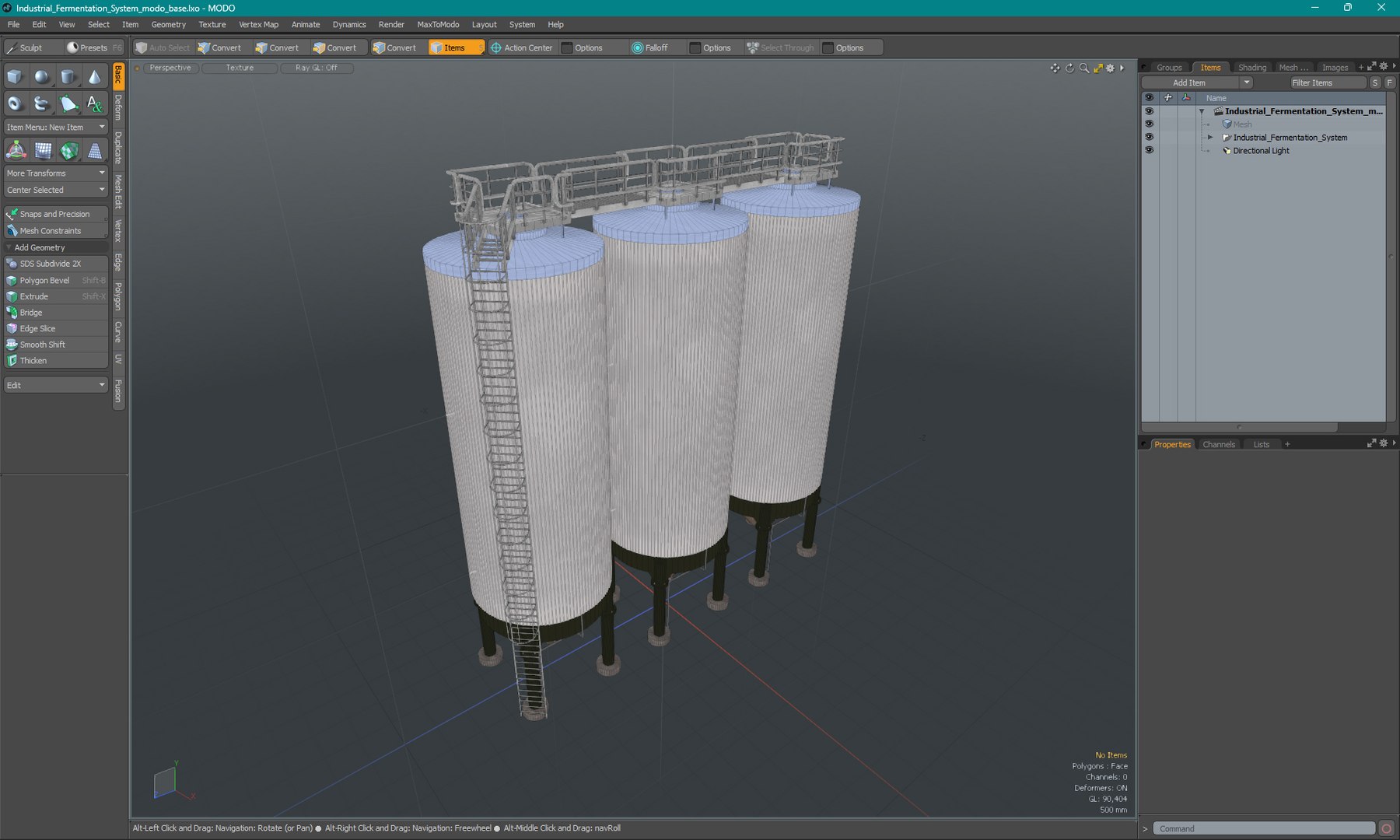Select the sphere primitive tool
Screen dimensions: 1400x840
41,77
